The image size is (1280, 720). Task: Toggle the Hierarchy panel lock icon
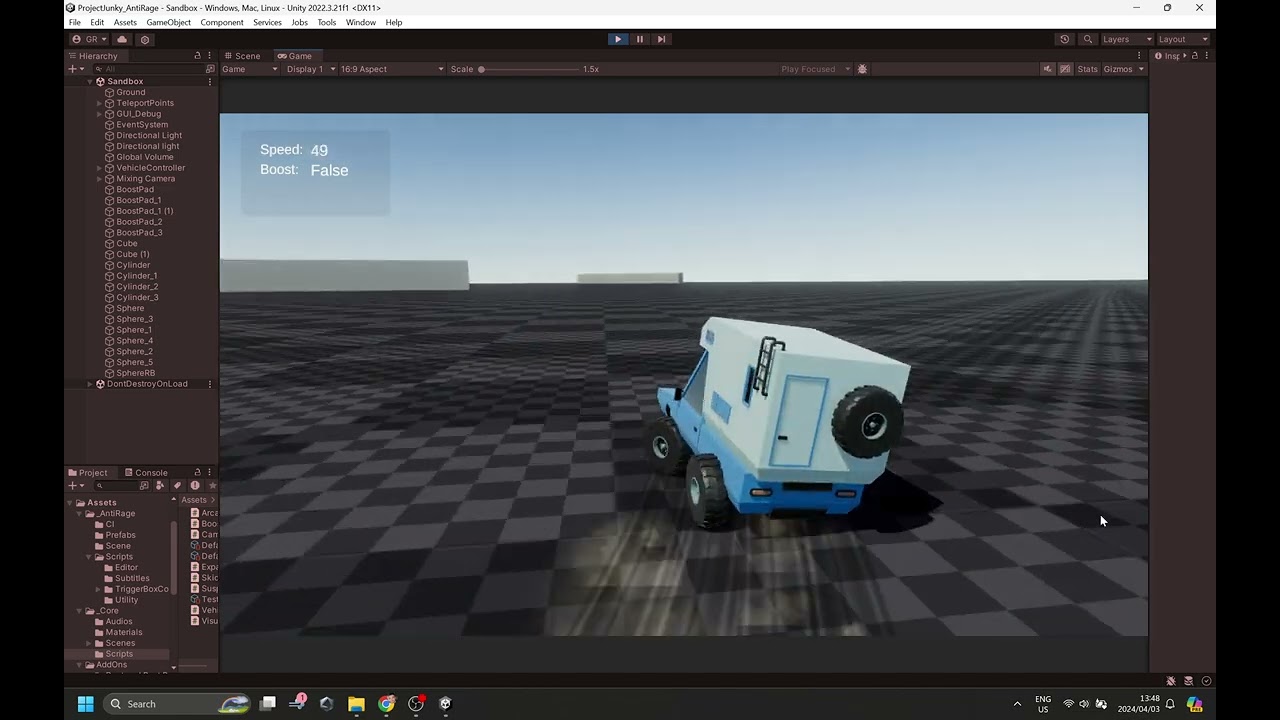tap(197, 56)
